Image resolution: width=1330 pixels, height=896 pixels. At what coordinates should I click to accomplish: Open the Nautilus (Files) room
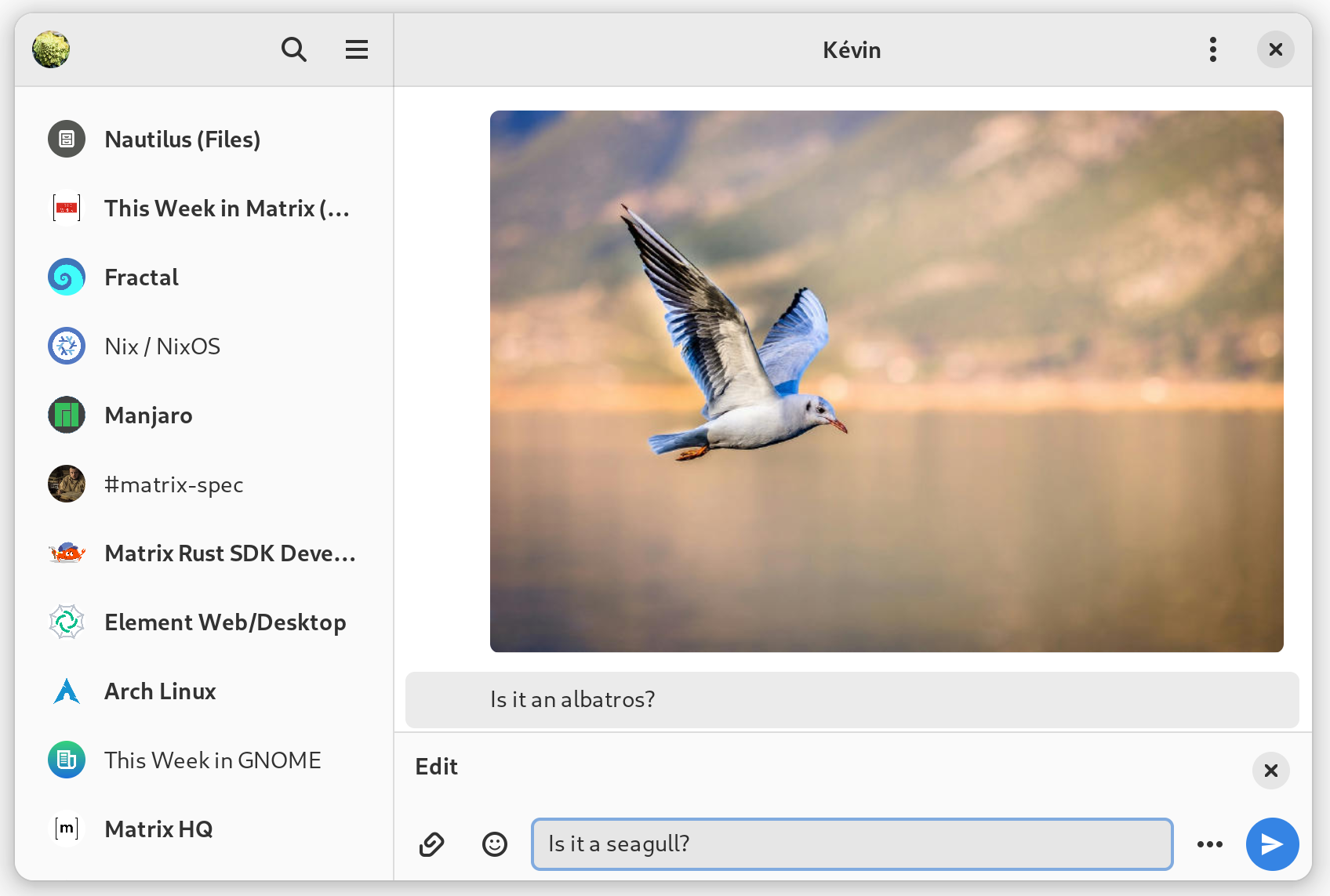click(182, 140)
